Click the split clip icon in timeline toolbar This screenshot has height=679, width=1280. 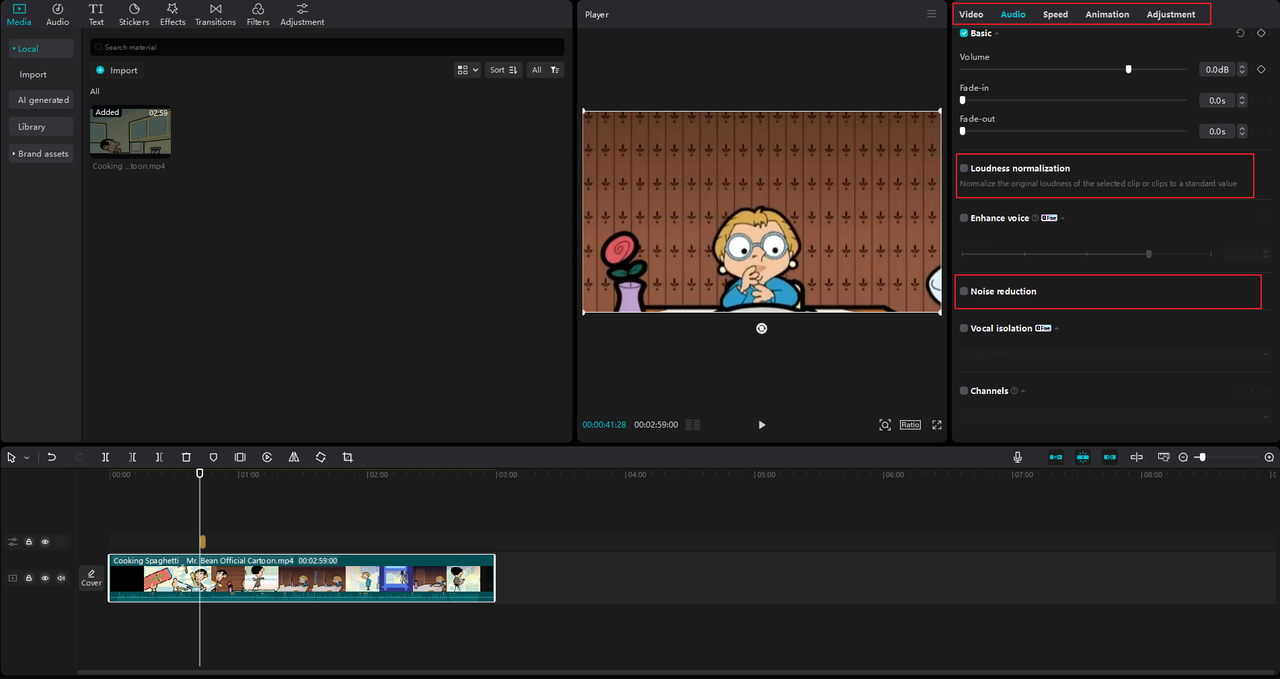coord(105,457)
